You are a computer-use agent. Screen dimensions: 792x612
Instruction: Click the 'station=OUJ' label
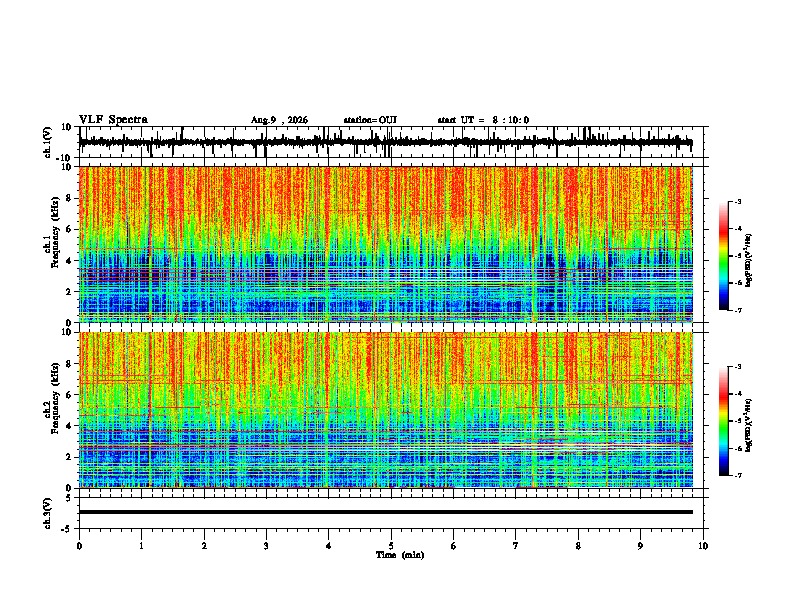(x=370, y=120)
